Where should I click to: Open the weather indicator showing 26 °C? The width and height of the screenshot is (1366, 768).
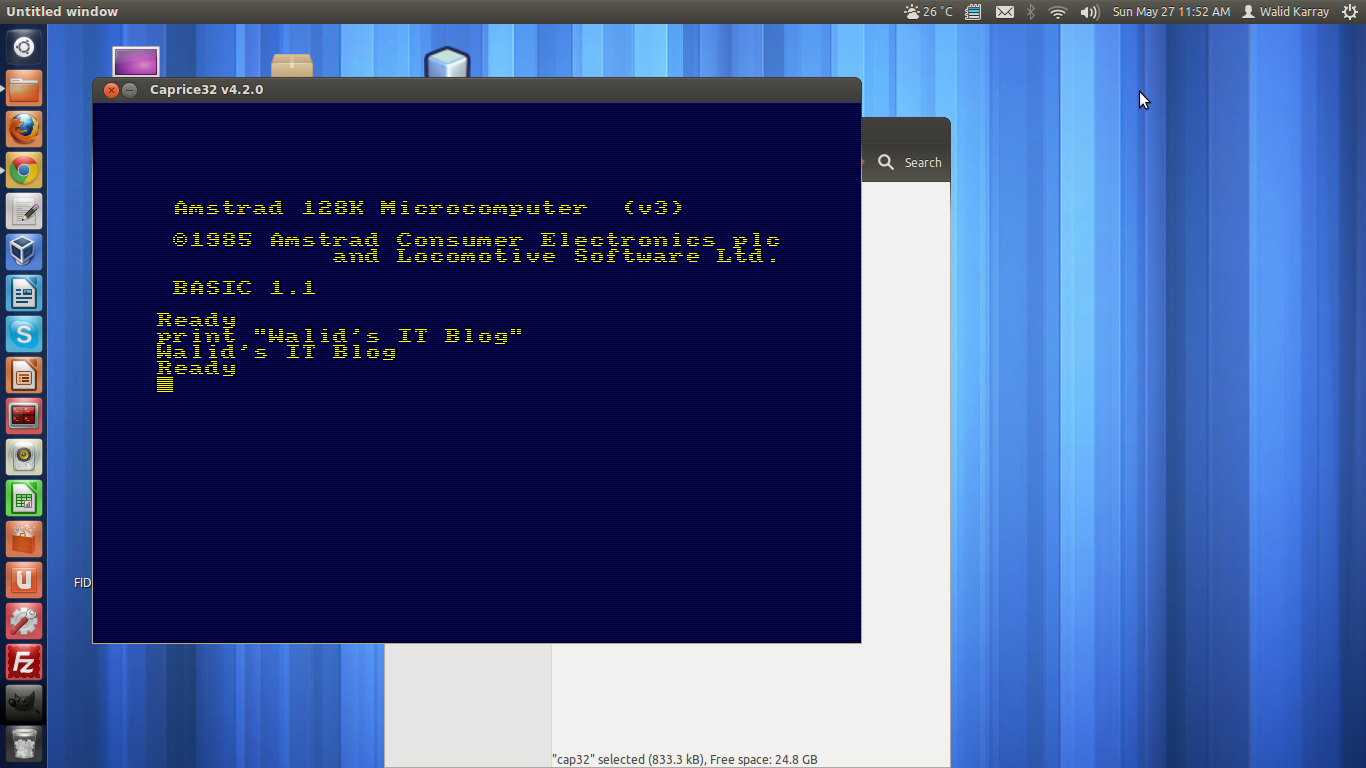928,12
